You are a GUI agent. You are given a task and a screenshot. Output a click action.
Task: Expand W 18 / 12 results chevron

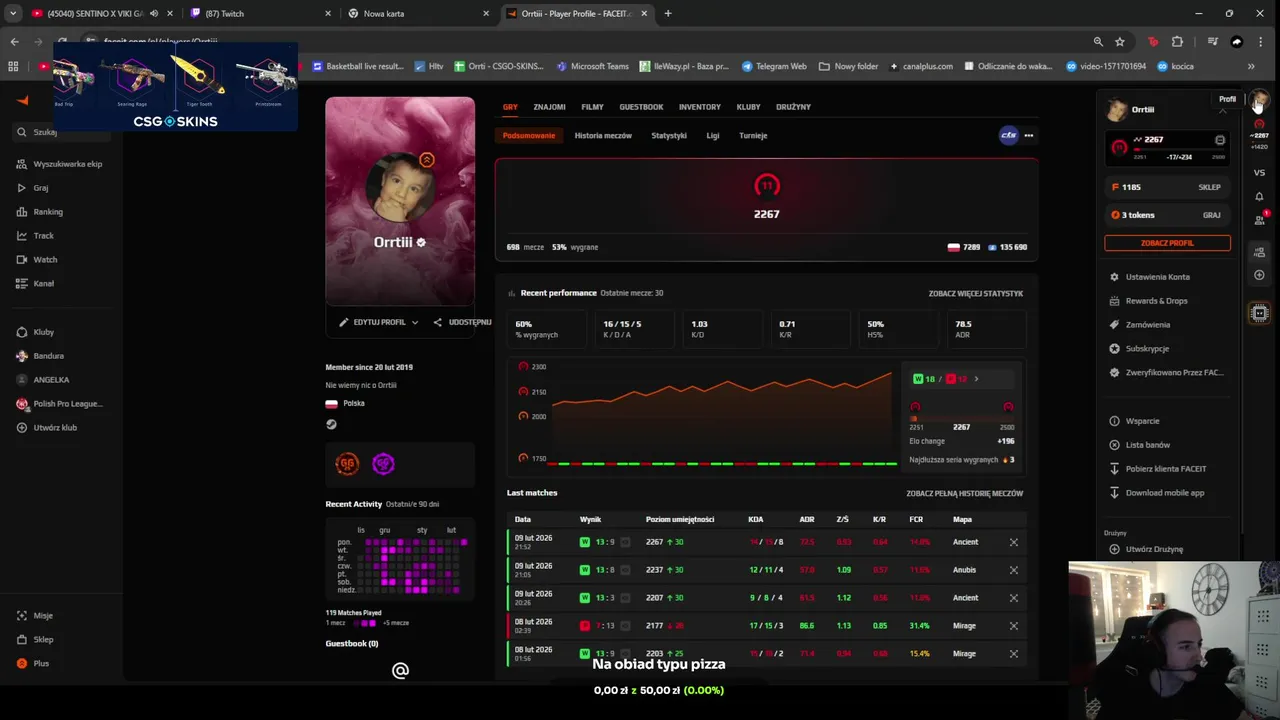point(976,379)
